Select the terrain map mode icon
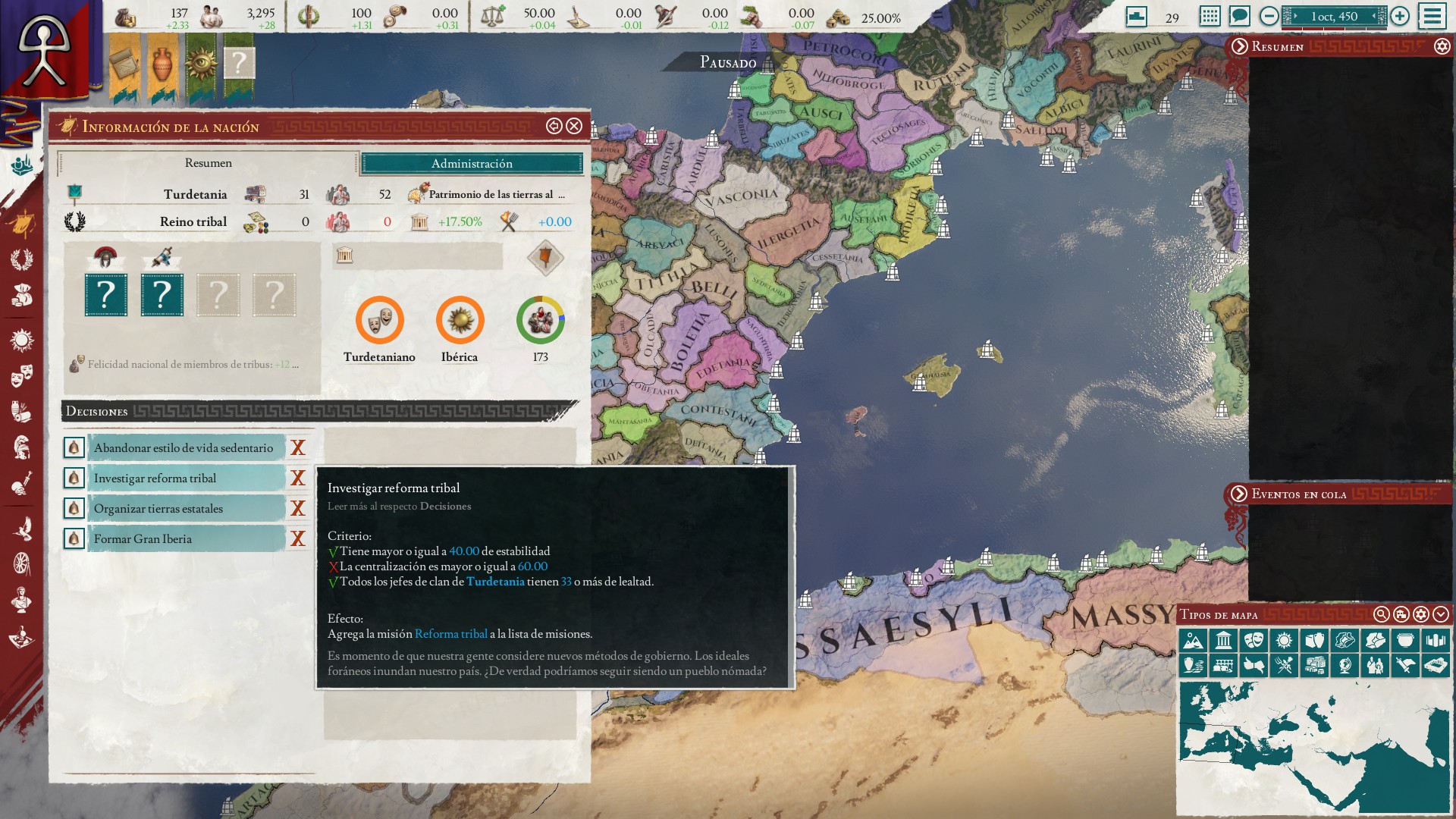Viewport: 1456px width, 819px height. [x=1193, y=641]
